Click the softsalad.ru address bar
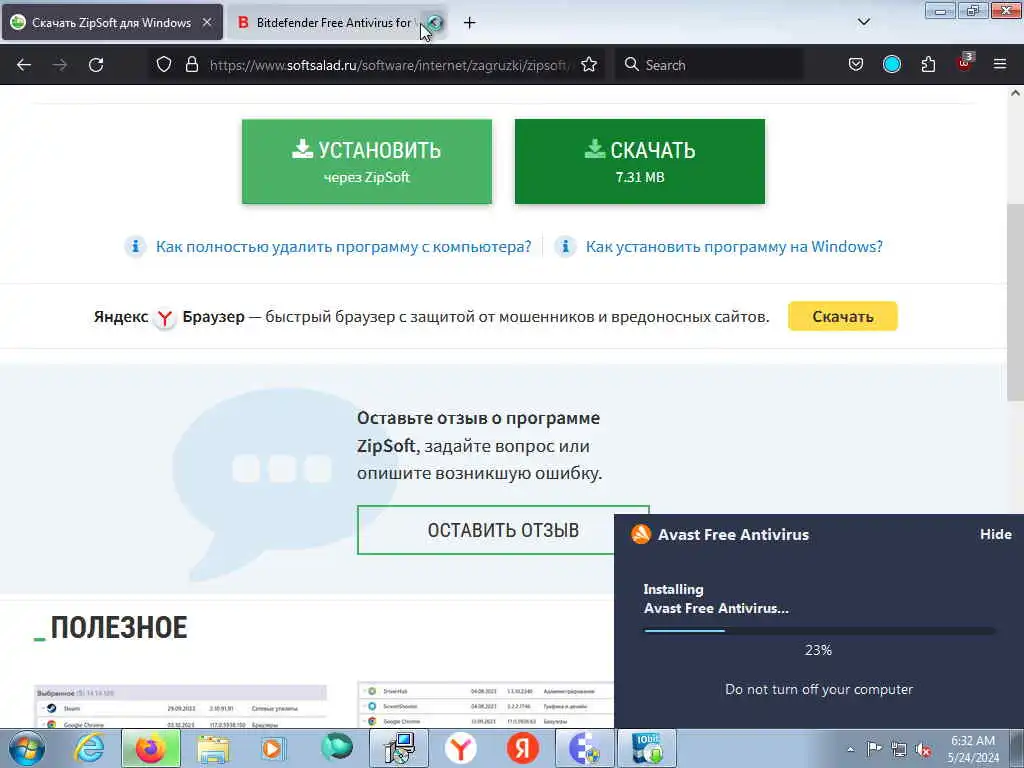1024x768 pixels. click(x=388, y=65)
